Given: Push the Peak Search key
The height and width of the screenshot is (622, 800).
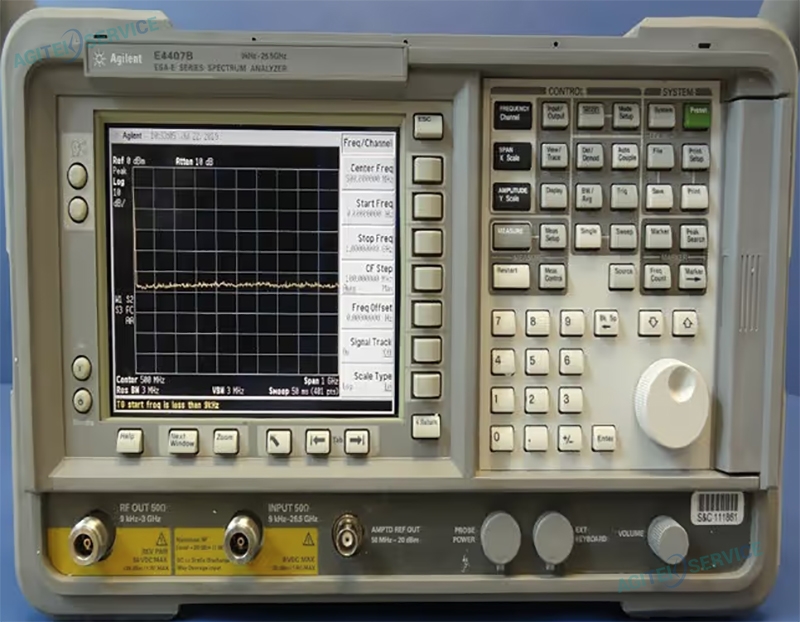Looking at the screenshot, I should point(694,237).
